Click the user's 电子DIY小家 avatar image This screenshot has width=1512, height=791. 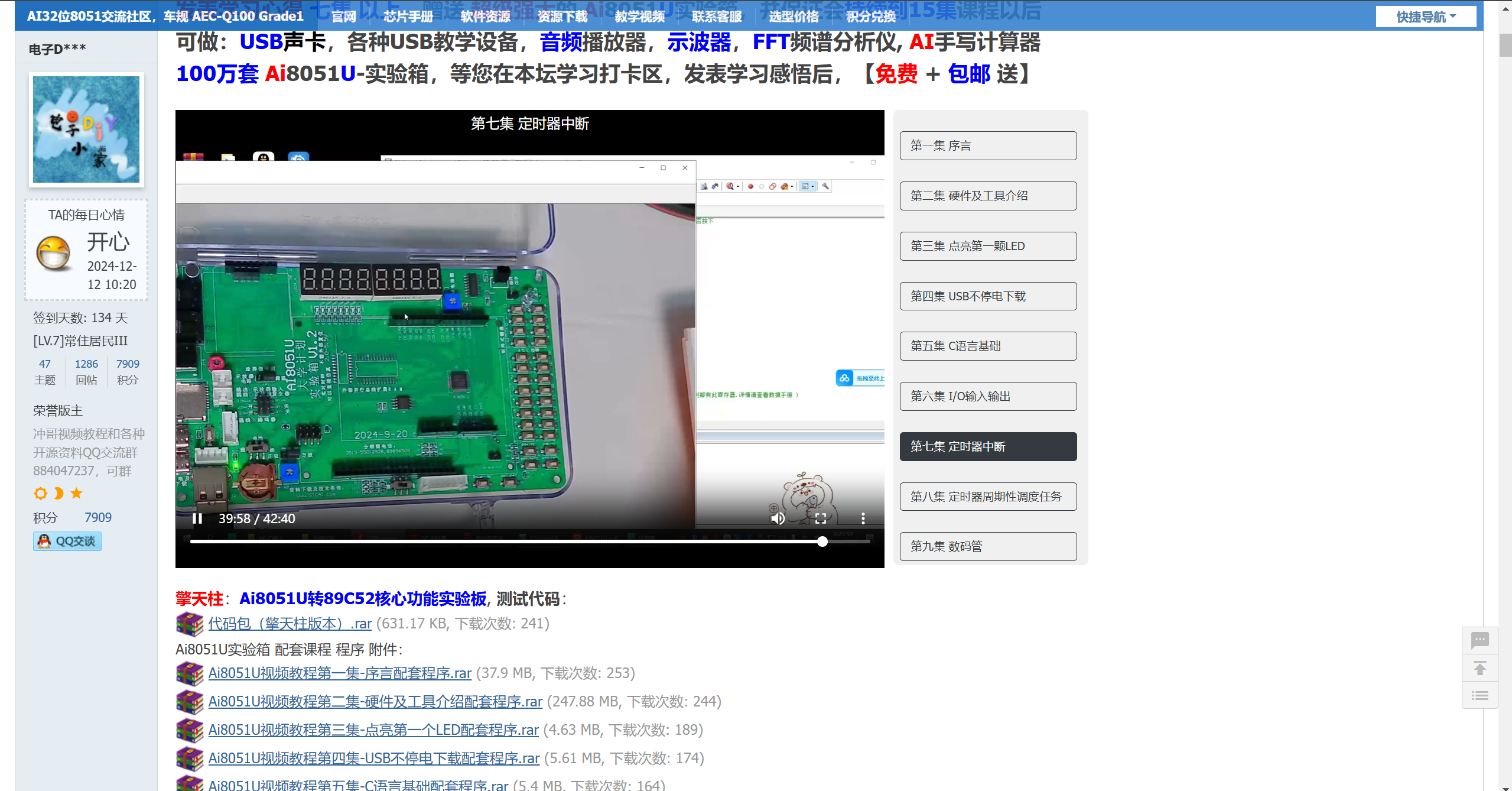tap(86, 129)
